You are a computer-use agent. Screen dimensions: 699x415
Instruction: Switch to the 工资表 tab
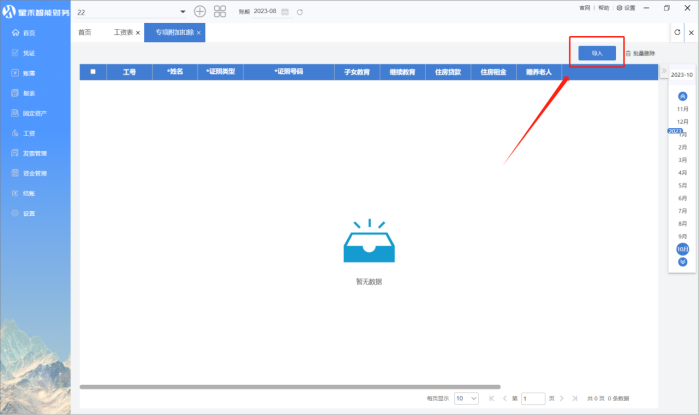click(124, 33)
